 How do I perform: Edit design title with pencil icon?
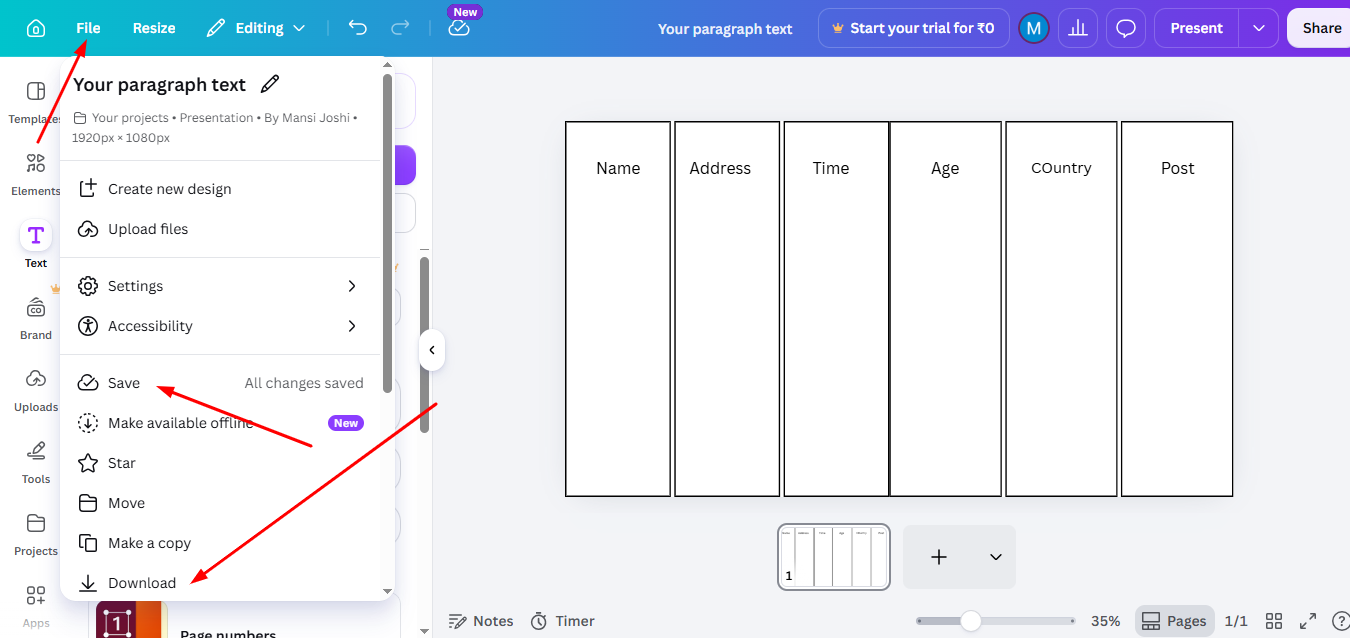[x=269, y=84]
